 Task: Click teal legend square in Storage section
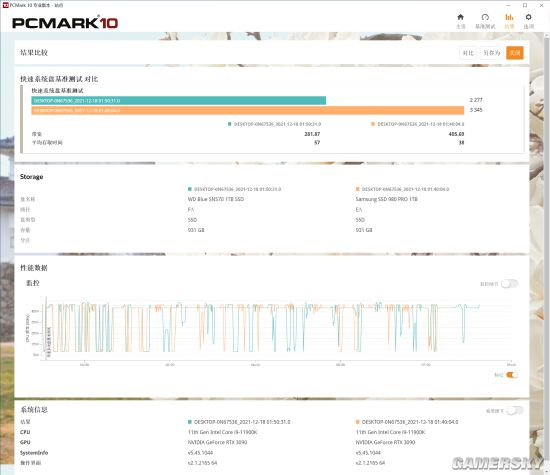pos(190,189)
